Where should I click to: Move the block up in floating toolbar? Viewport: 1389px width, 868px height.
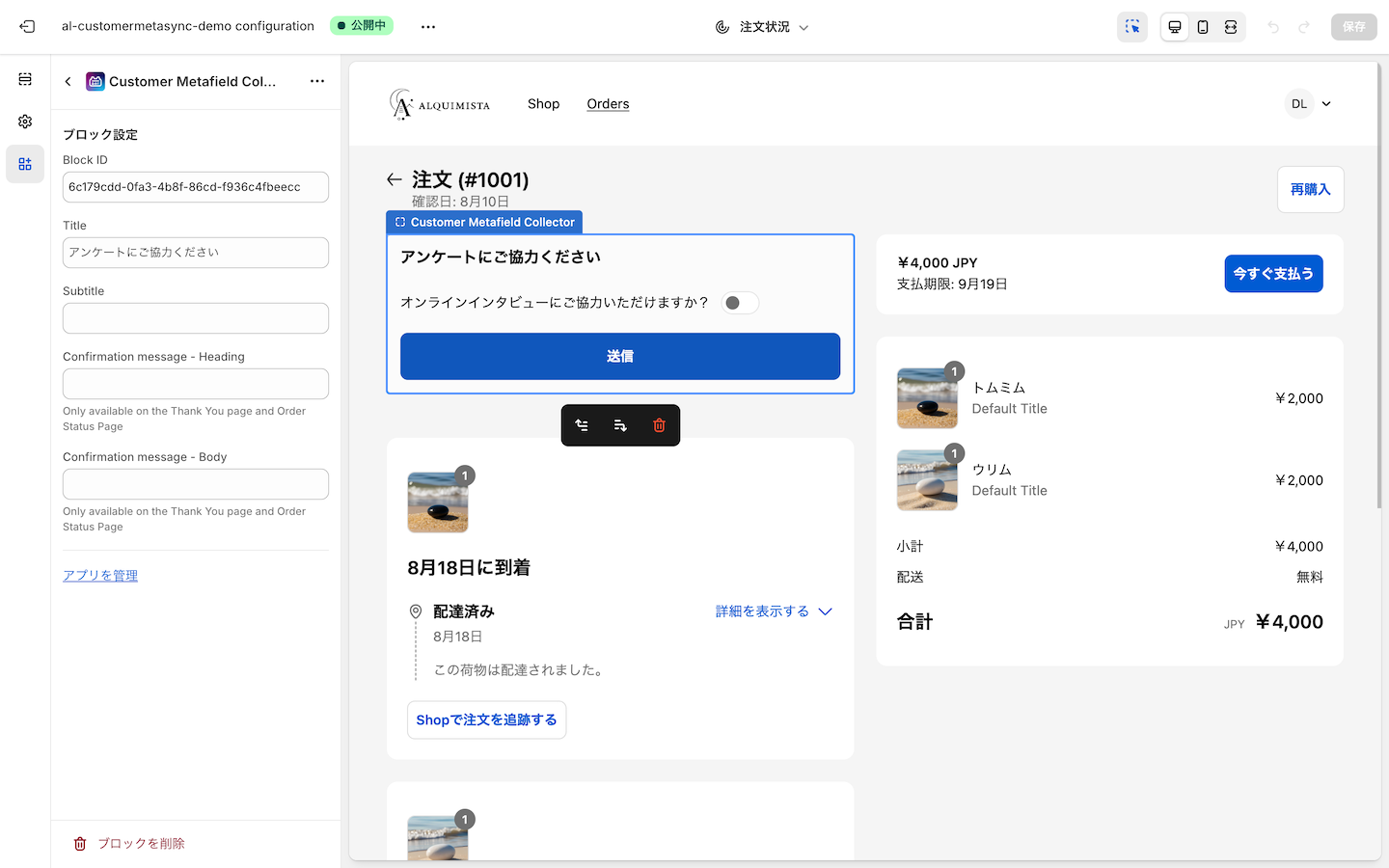coord(582,425)
